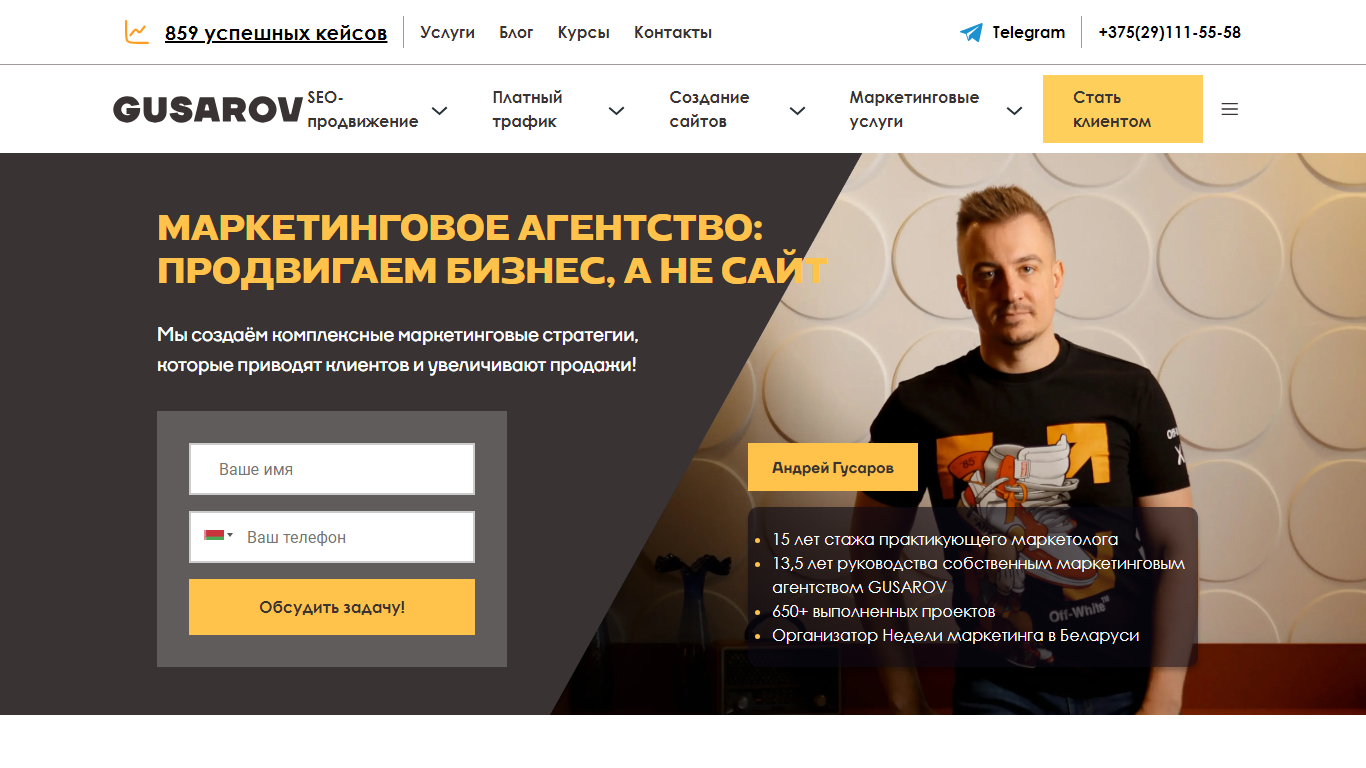Screen dimensions: 1366x768
Task: Click the phone number +375(29)111-55-58
Action: [1169, 32]
